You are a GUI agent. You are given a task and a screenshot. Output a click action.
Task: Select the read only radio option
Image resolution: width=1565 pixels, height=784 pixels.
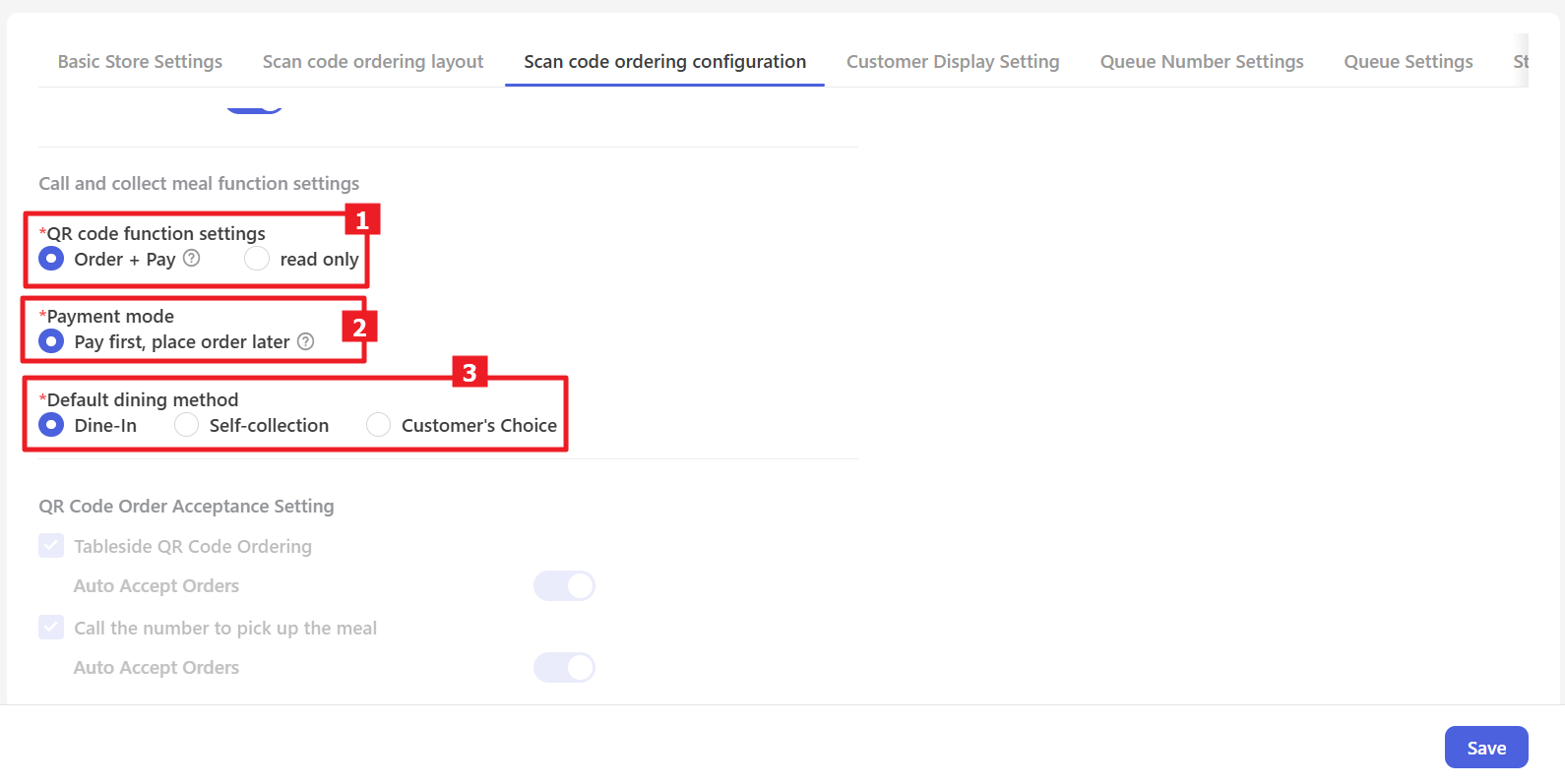point(257,259)
